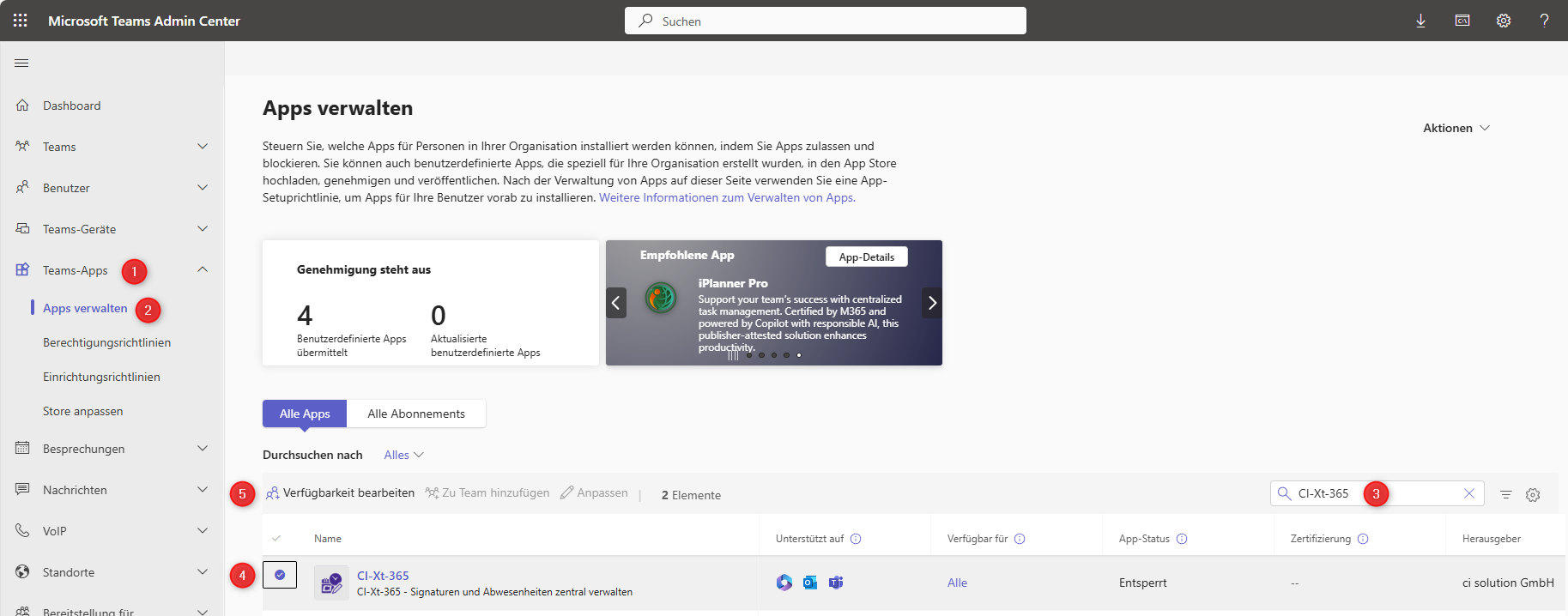Toggle select-all checkmark in table header
The width and height of the screenshot is (1568, 616).
[x=276, y=539]
